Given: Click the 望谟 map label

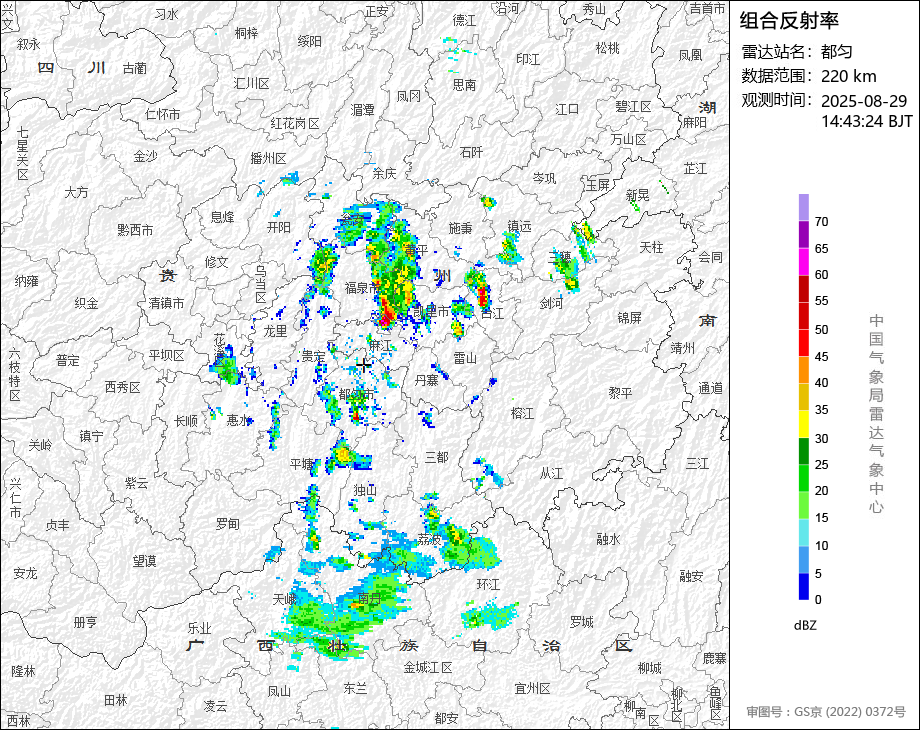Looking at the screenshot, I should point(144,562).
